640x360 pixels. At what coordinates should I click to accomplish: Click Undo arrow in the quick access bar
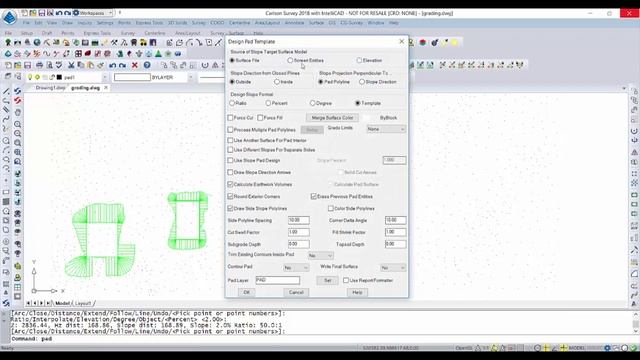(x=59, y=13)
